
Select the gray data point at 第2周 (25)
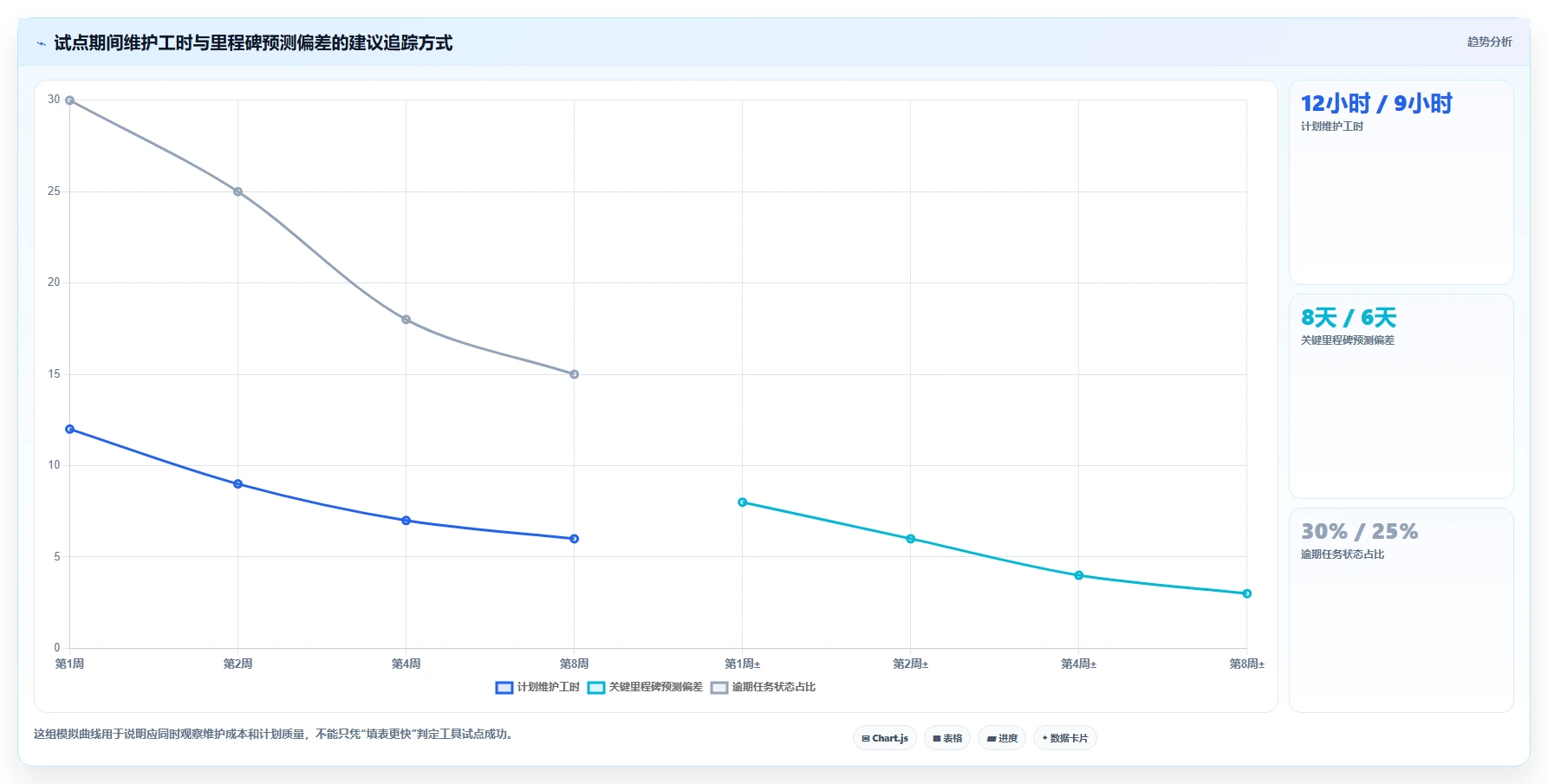coord(238,191)
